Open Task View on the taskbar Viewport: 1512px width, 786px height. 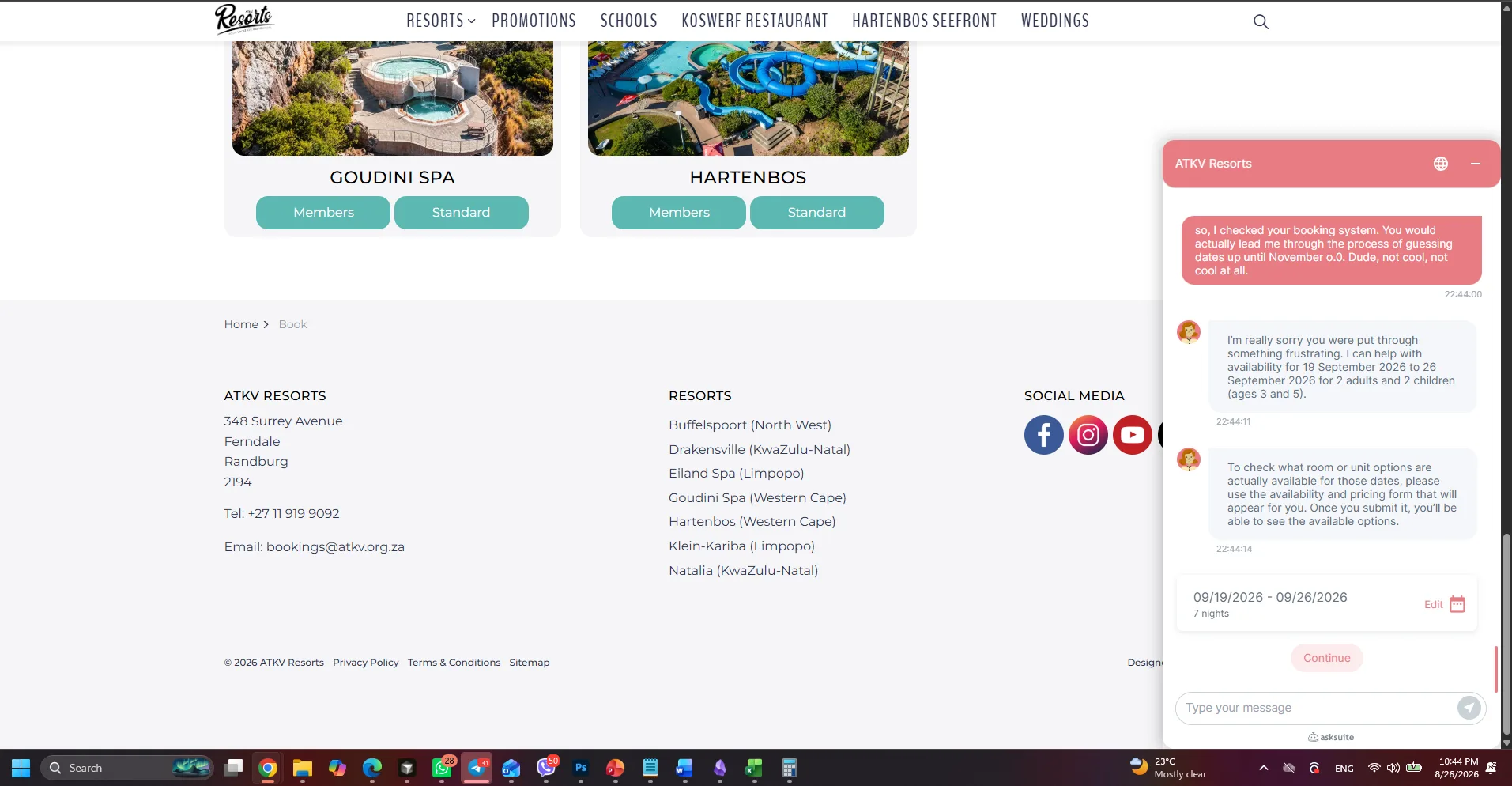click(x=233, y=768)
